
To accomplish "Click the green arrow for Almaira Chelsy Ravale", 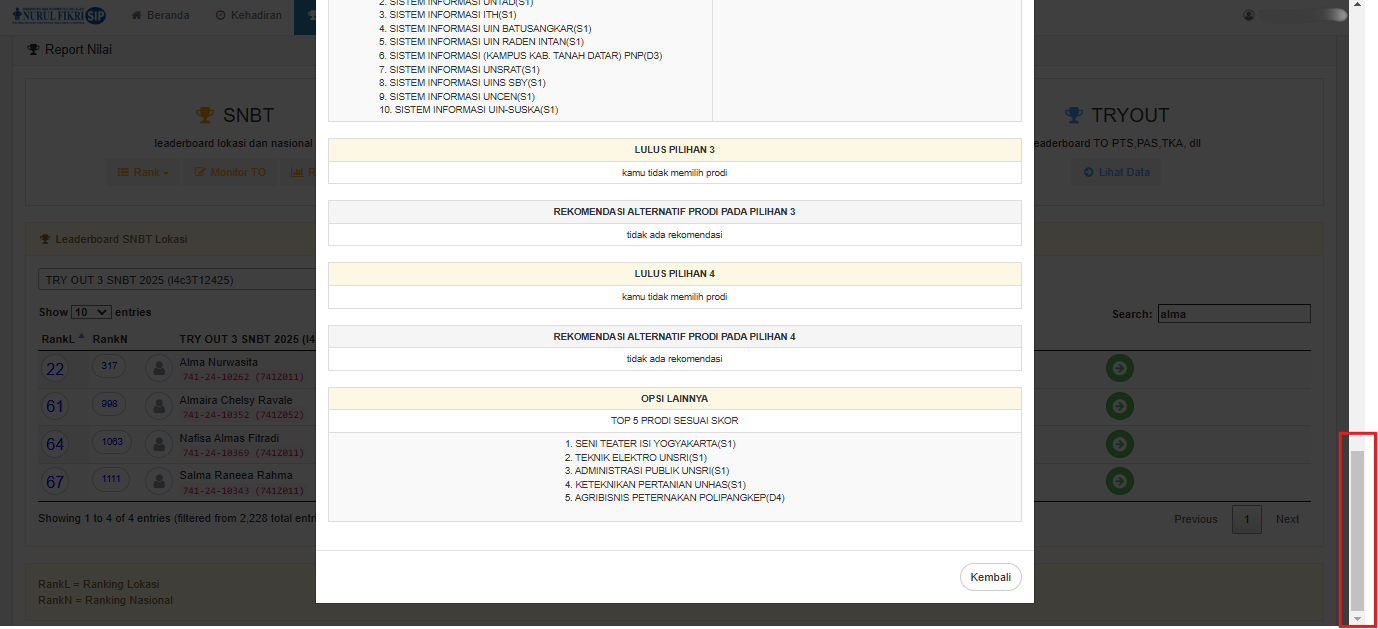I will (x=1119, y=406).
